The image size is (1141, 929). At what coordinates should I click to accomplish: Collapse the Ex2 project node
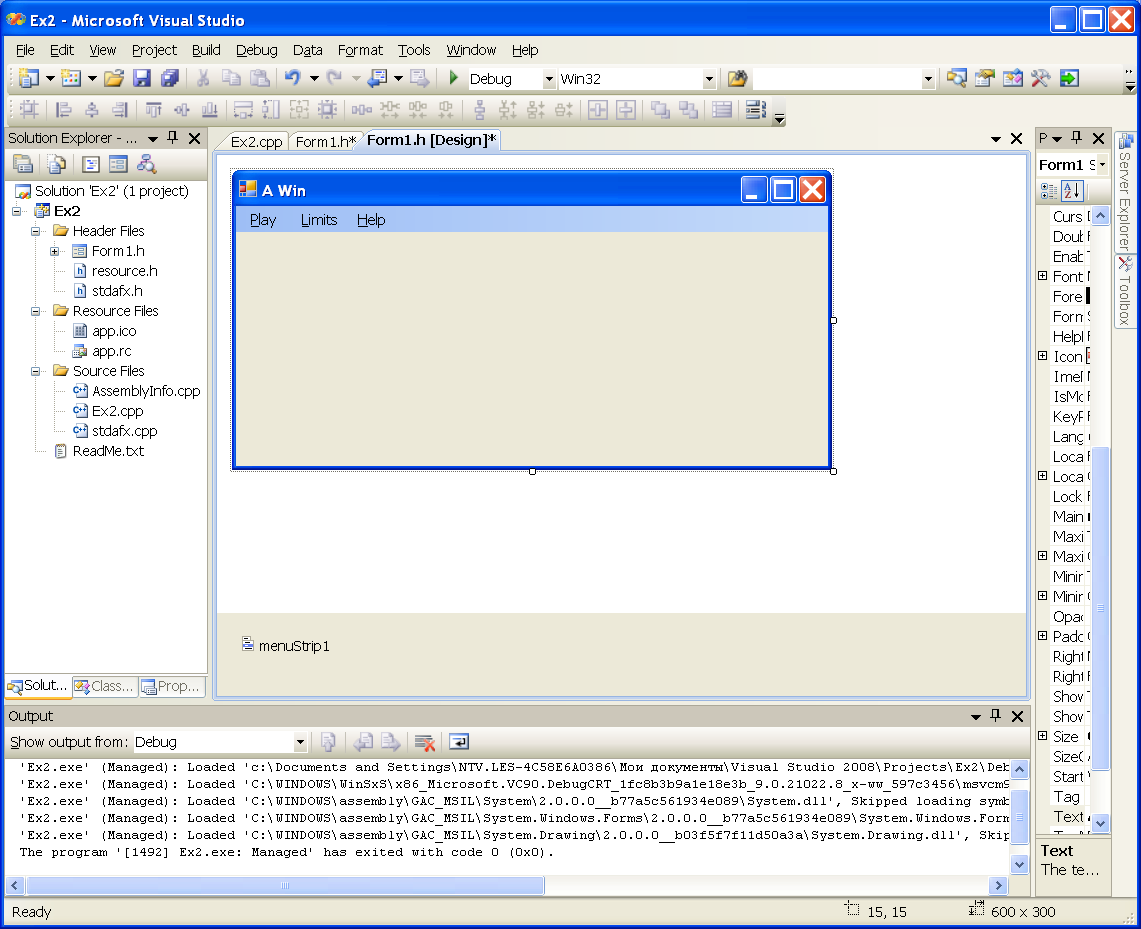click(x=16, y=211)
